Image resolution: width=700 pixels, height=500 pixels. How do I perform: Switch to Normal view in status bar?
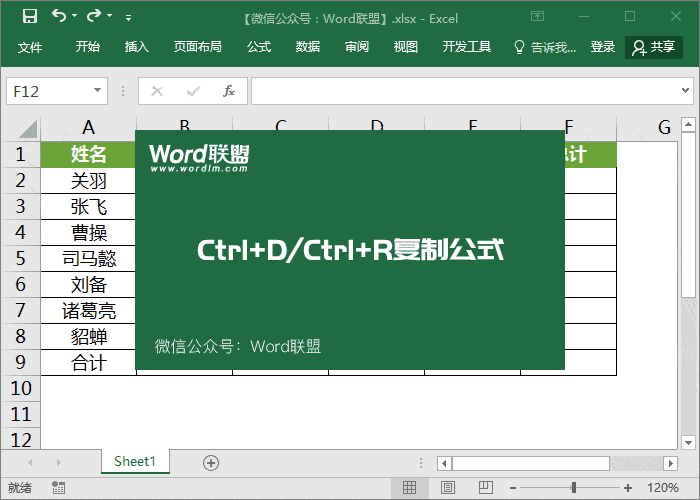pyautogui.click(x=409, y=488)
